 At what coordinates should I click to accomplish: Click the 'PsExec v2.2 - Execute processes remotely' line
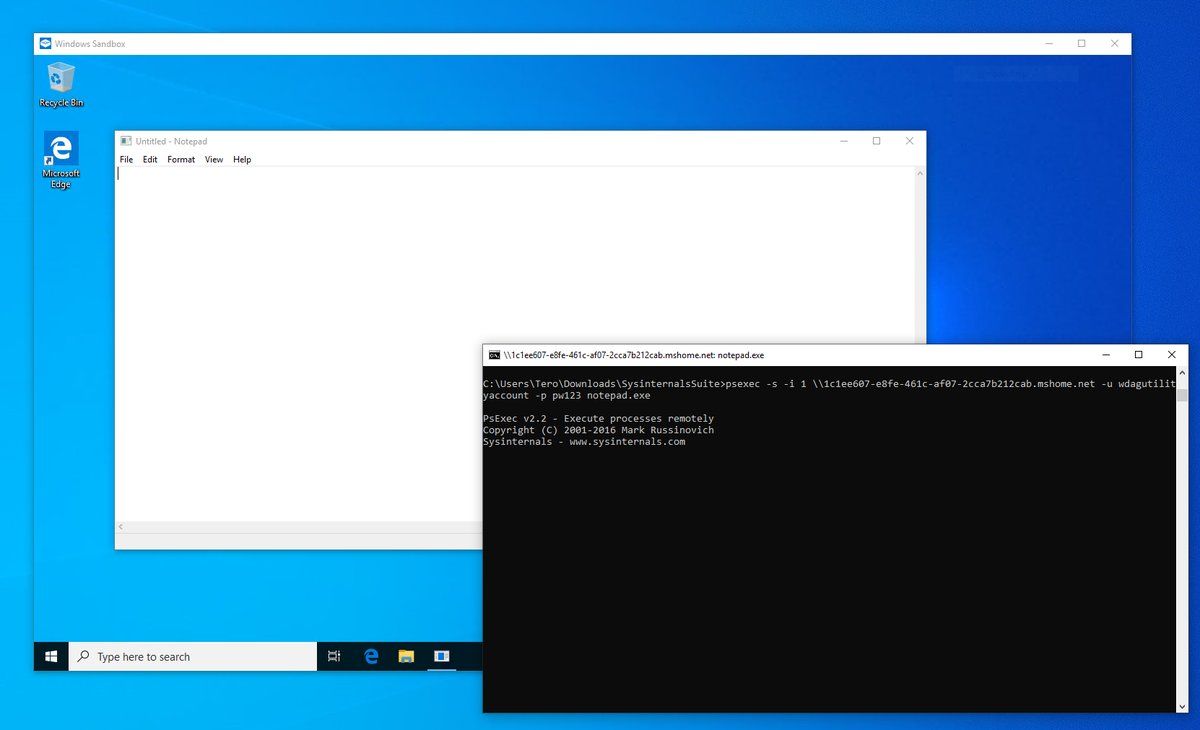tap(598, 418)
